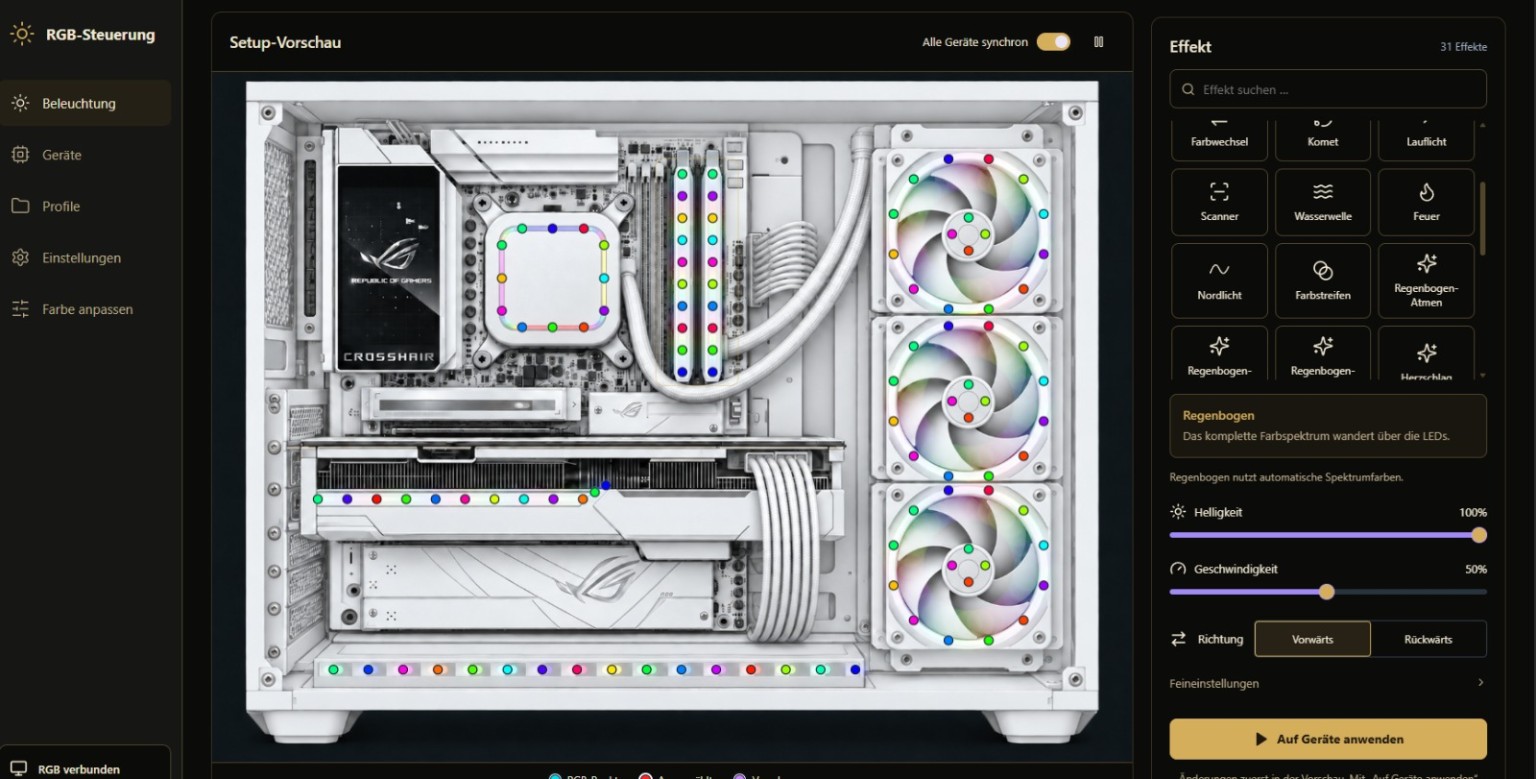Image resolution: width=1536 pixels, height=779 pixels.
Task: Click the ROG Crosshair display in preview
Action: click(388, 268)
